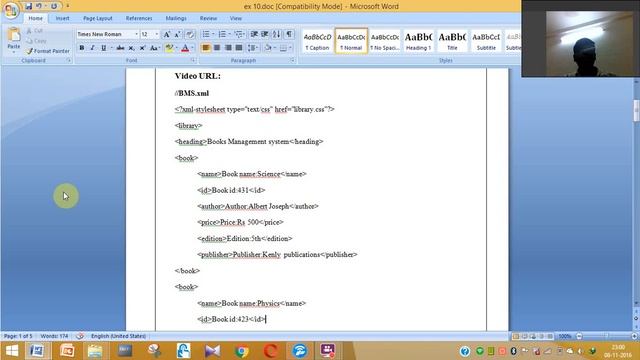Apply the yellow text highlight color

click(x=169, y=48)
